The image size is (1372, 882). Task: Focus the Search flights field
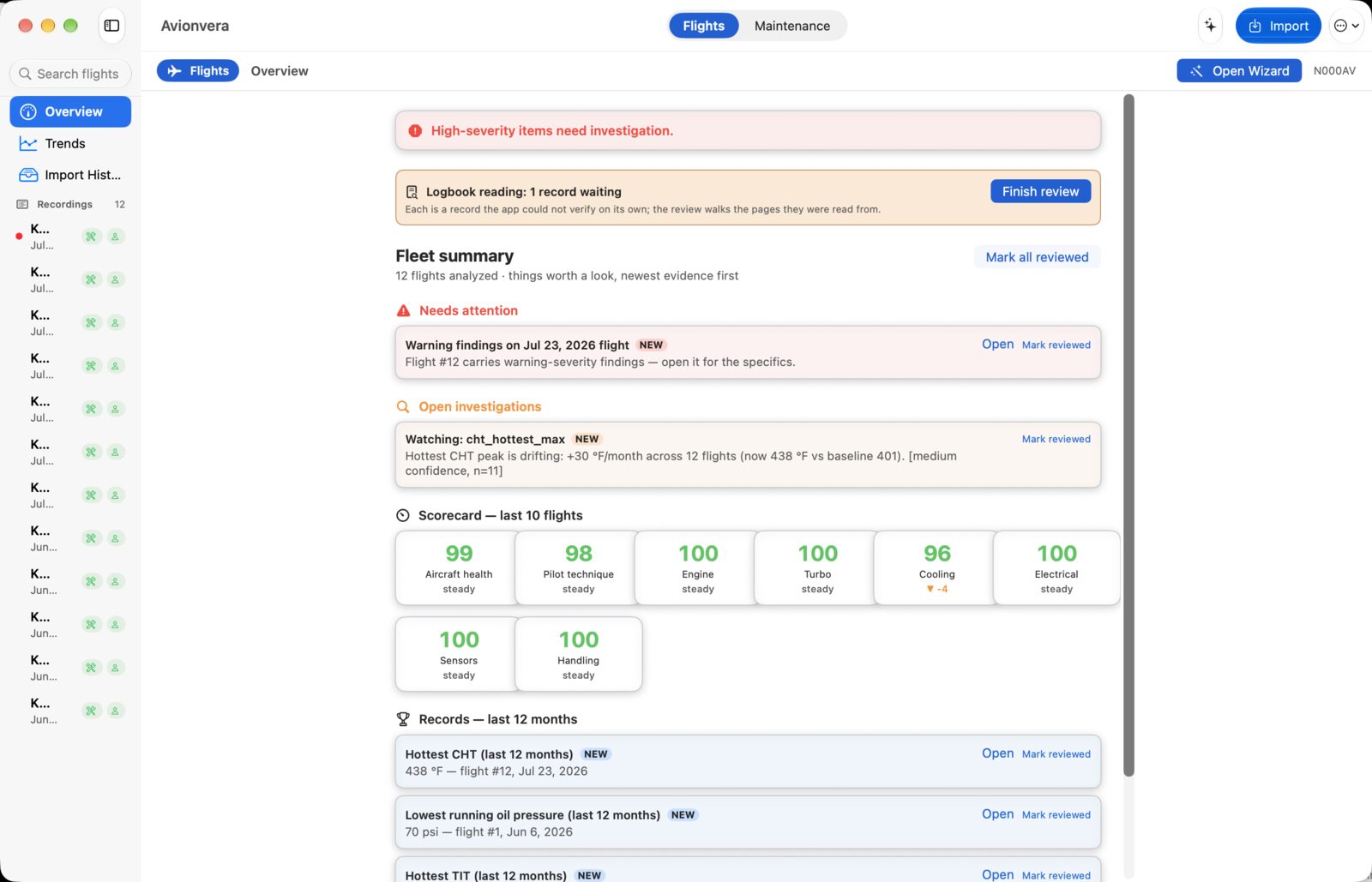coord(70,74)
